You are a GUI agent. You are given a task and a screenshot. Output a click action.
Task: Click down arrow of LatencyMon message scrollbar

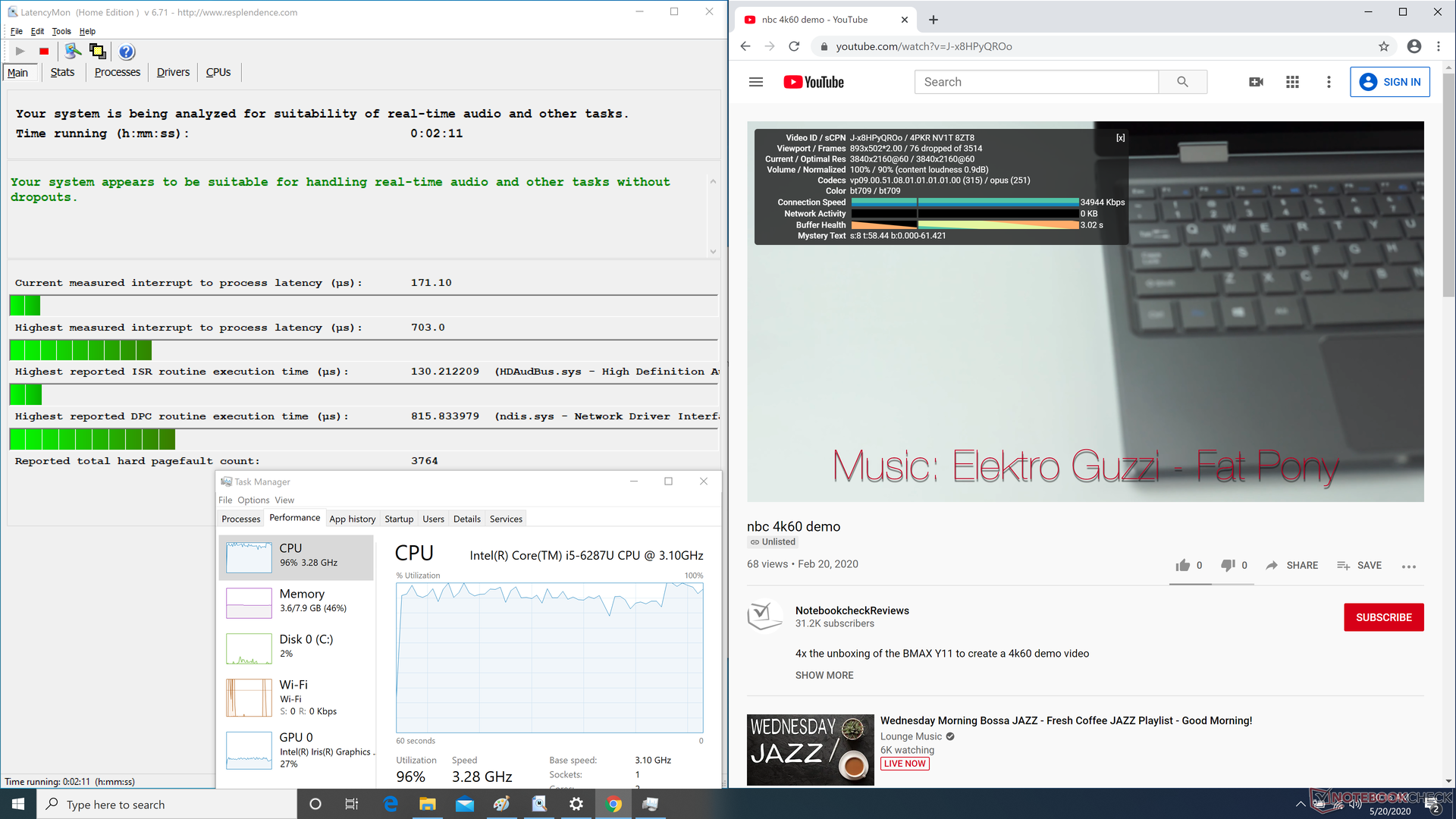click(713, 252)
